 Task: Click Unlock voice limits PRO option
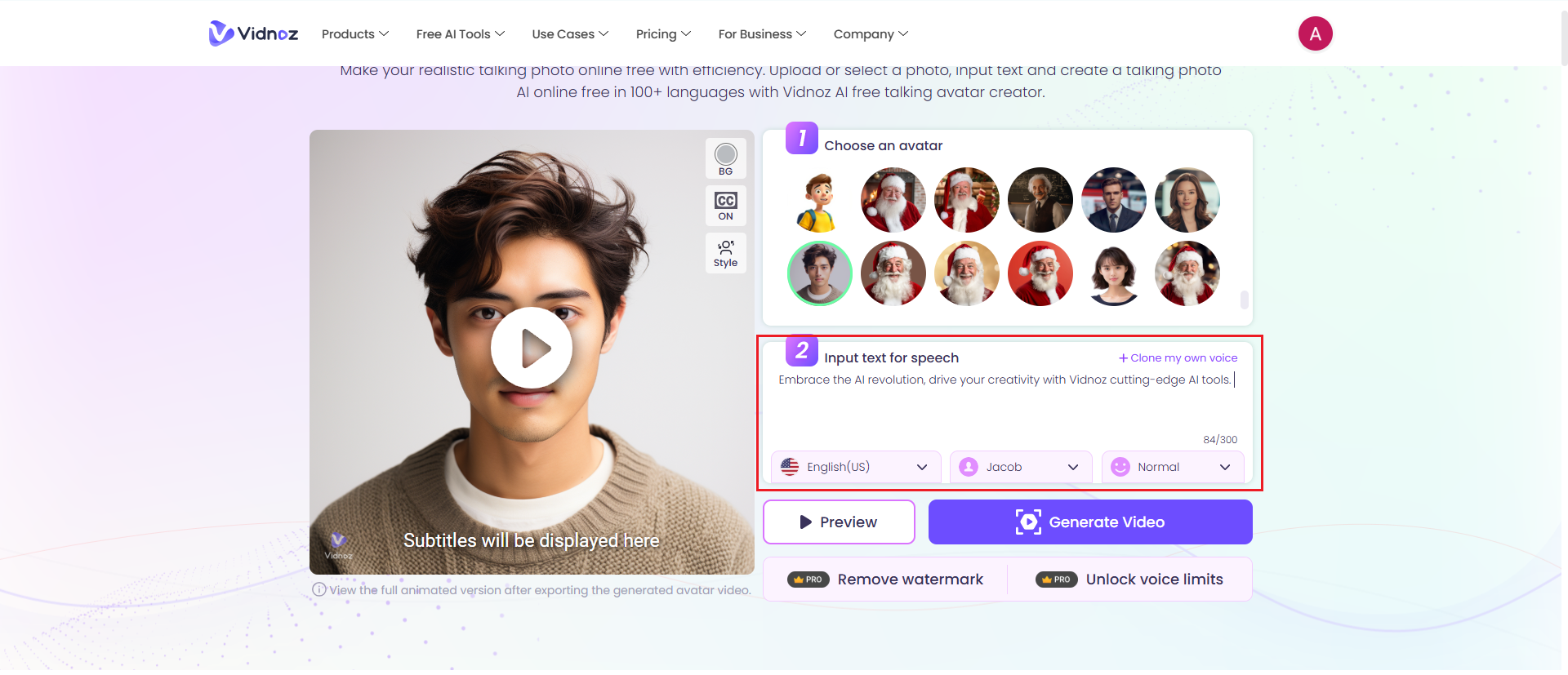click(1129, 580)
